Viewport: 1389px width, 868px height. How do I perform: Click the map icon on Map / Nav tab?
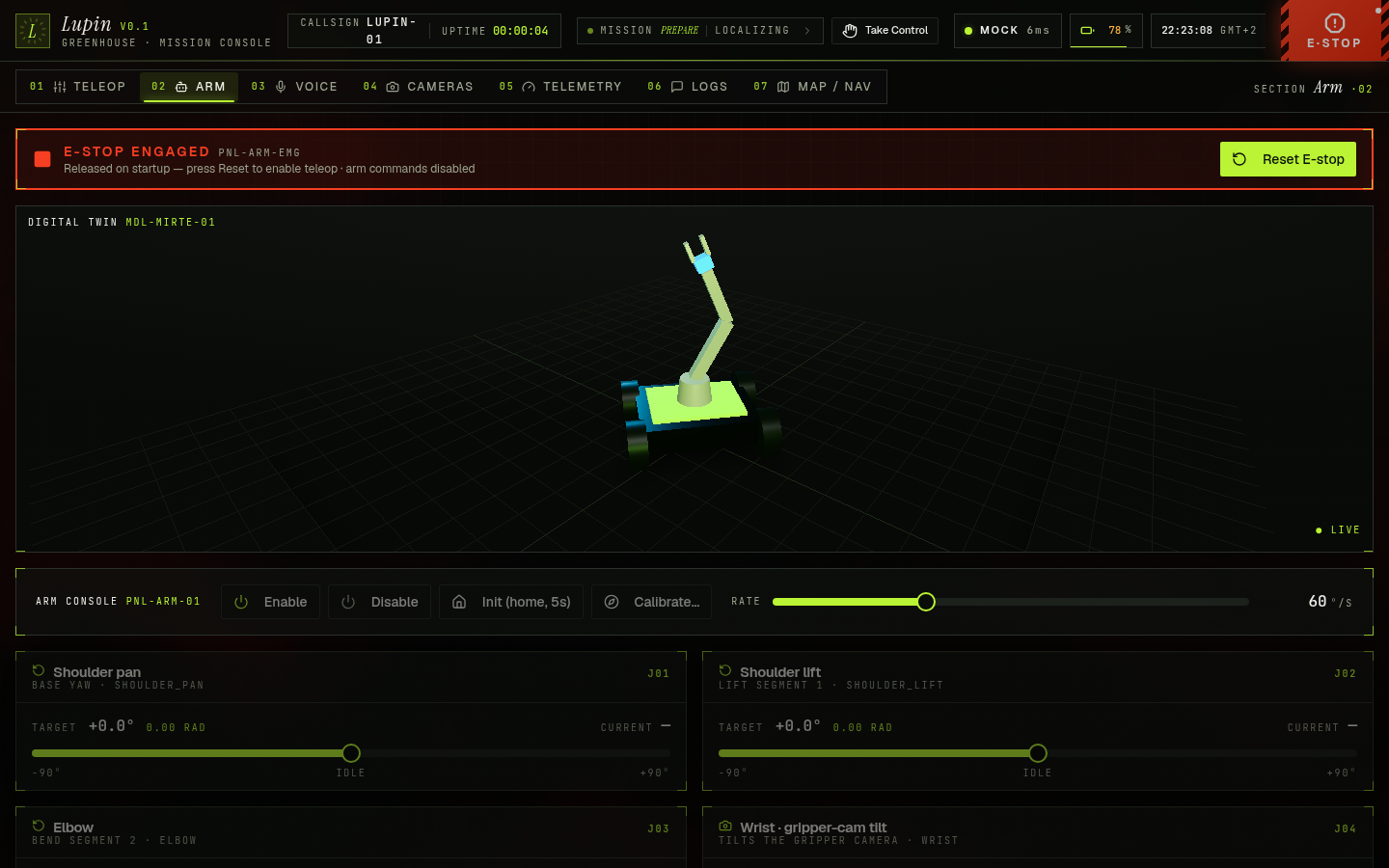tap(783, 87)
